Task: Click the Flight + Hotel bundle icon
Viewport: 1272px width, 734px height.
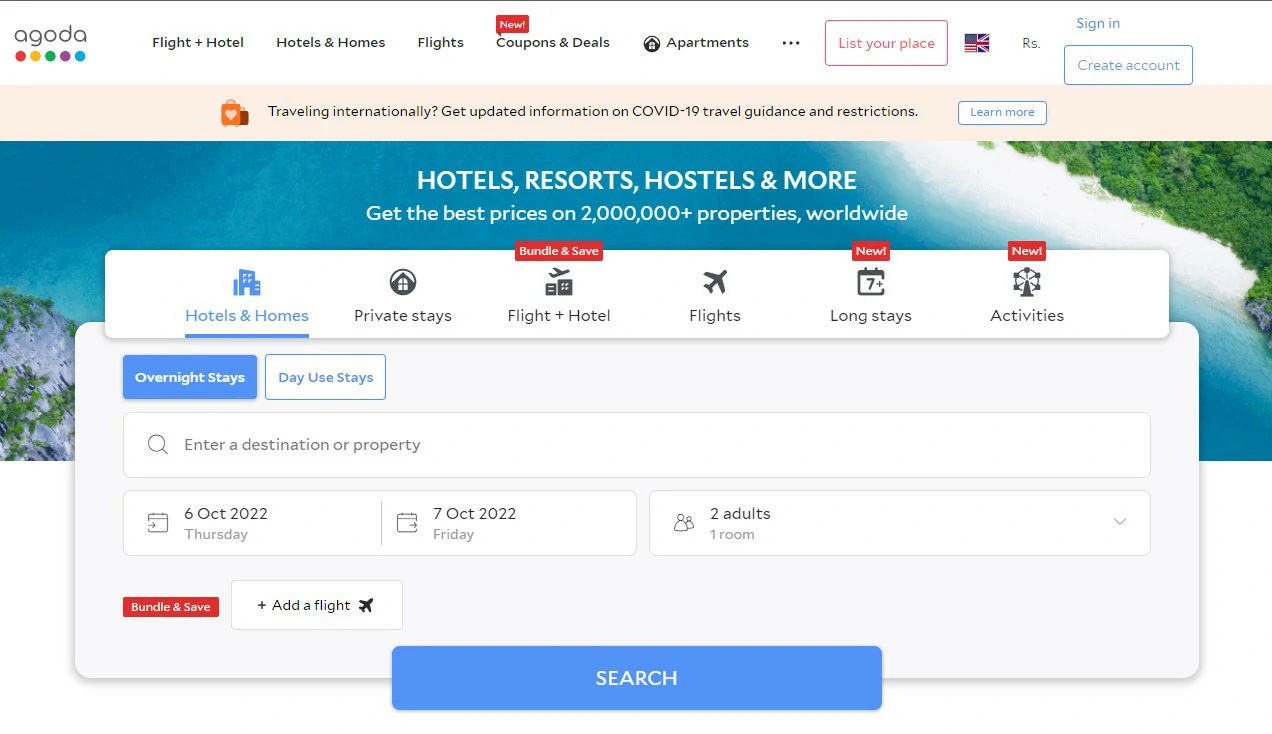Action: (x=559, y=282)
